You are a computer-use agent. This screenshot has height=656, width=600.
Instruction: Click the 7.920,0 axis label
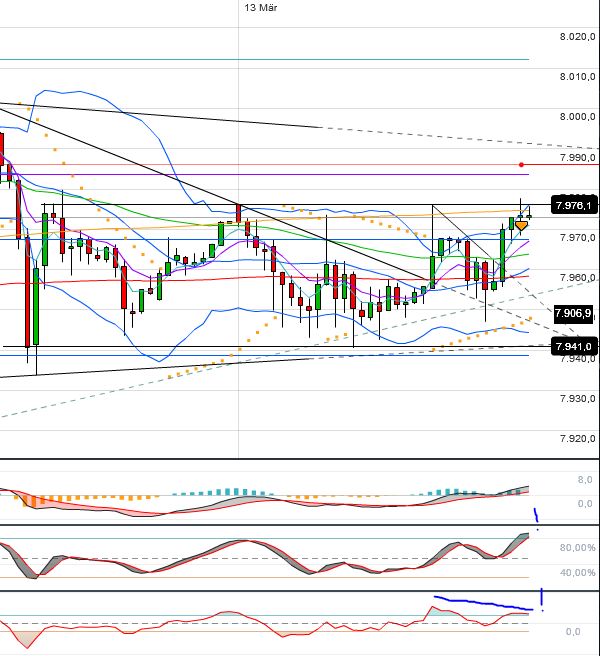click(577, 438)
